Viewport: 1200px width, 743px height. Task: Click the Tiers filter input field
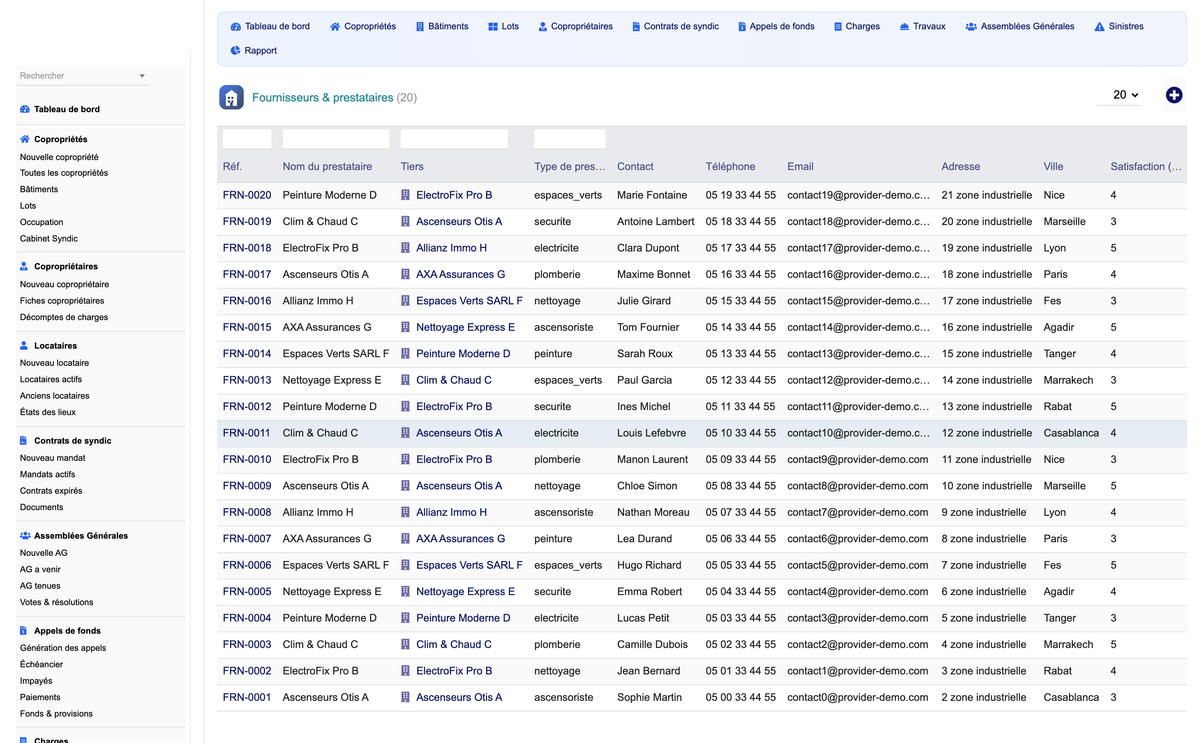(x=454, y=139)
